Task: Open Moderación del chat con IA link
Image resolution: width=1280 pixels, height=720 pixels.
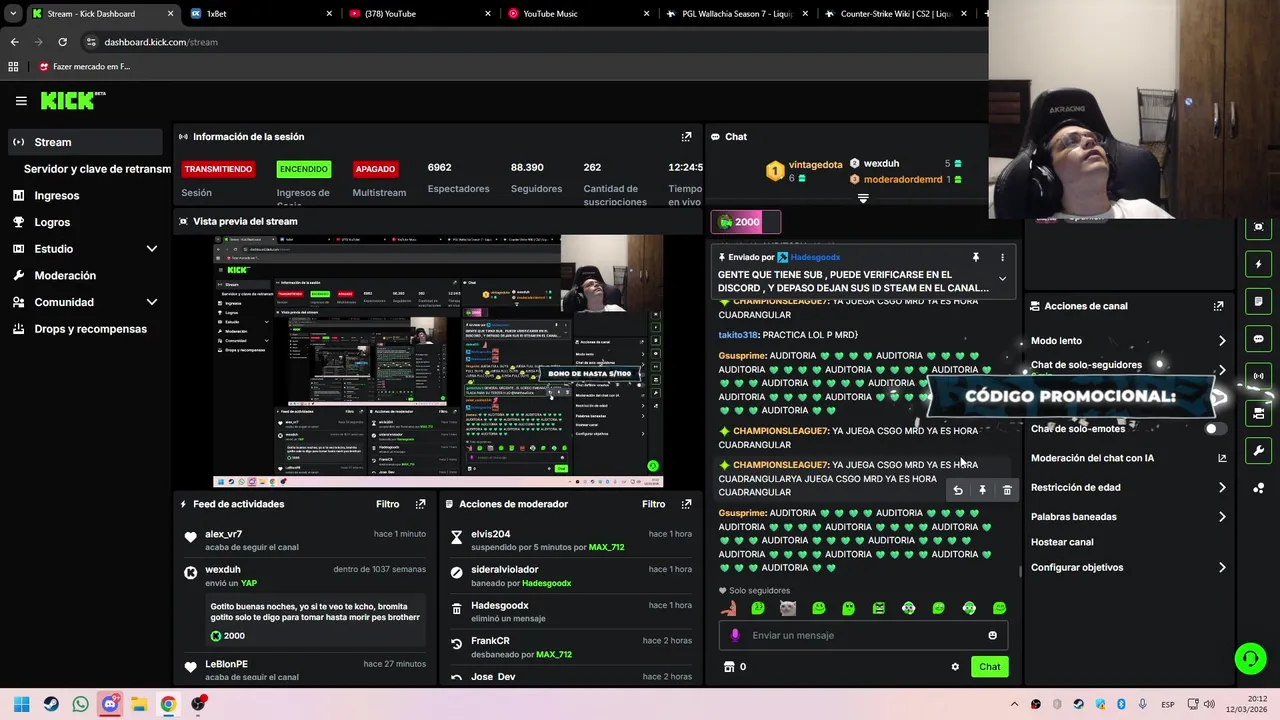Action: click(x=1128, y=458)
